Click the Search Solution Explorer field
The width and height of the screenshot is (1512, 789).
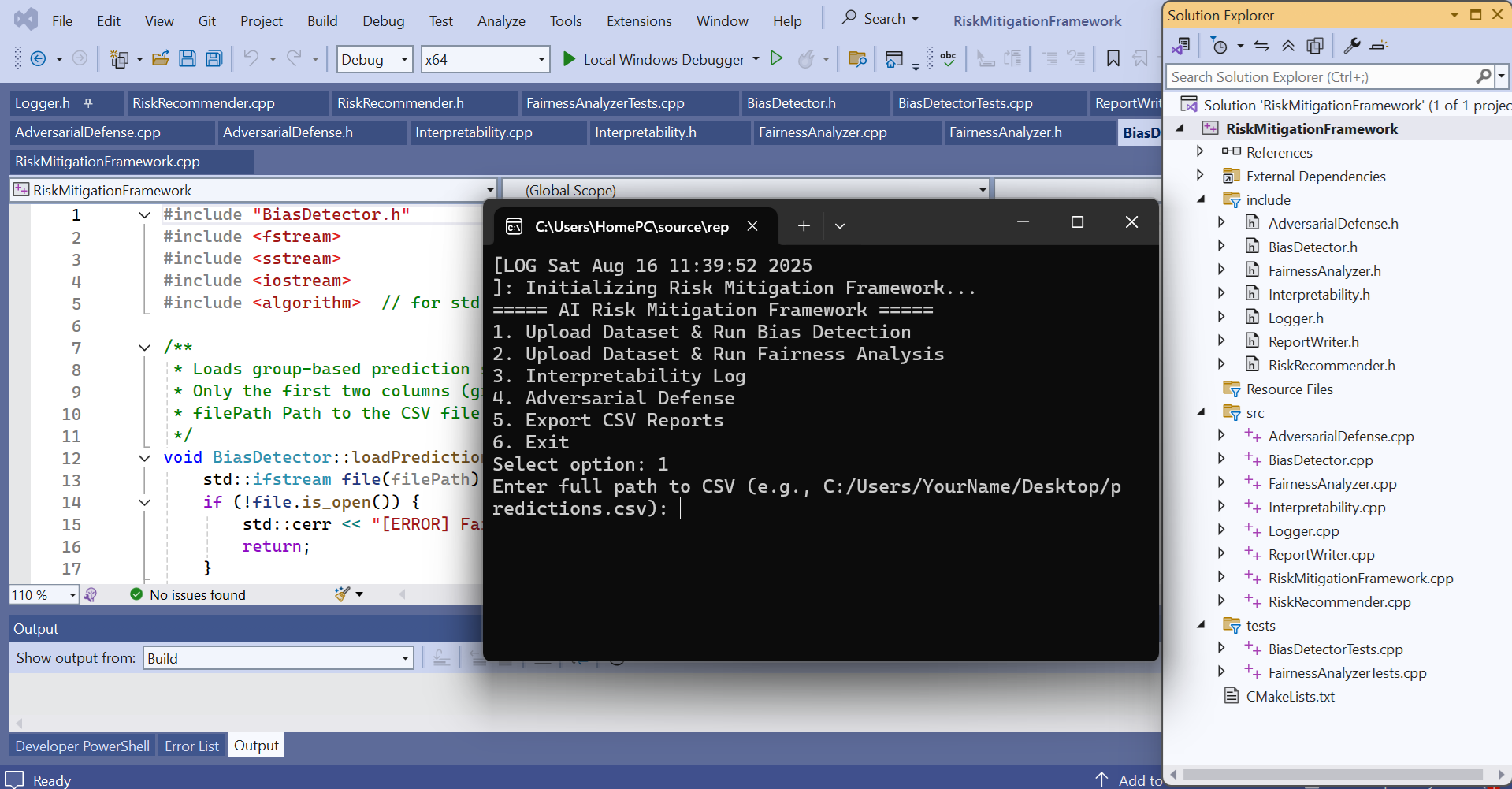pos(1320,76)
